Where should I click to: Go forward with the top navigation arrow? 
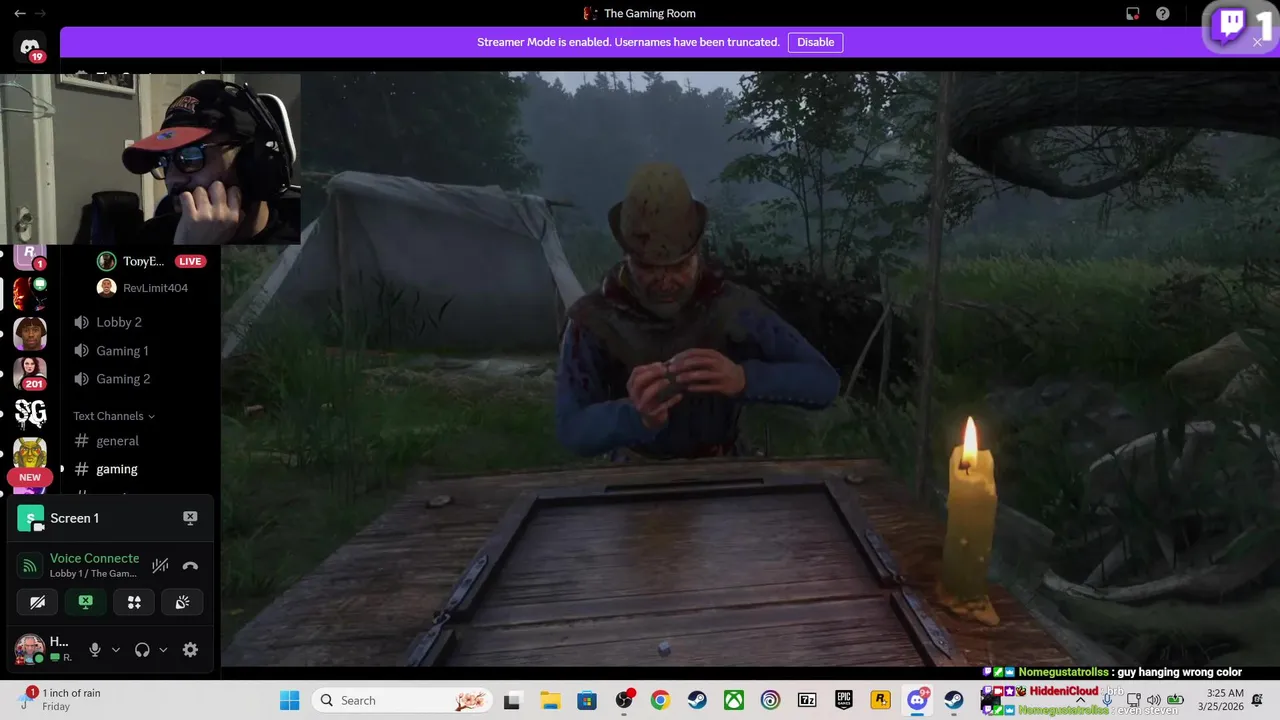(x=40, y=14)
